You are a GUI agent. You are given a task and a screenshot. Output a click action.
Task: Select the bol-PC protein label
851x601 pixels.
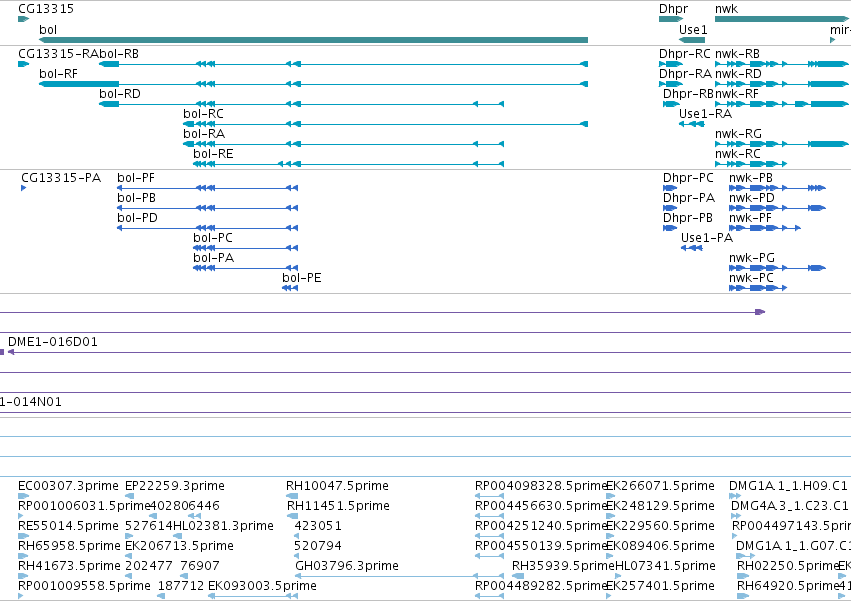[x=213, y=238]
